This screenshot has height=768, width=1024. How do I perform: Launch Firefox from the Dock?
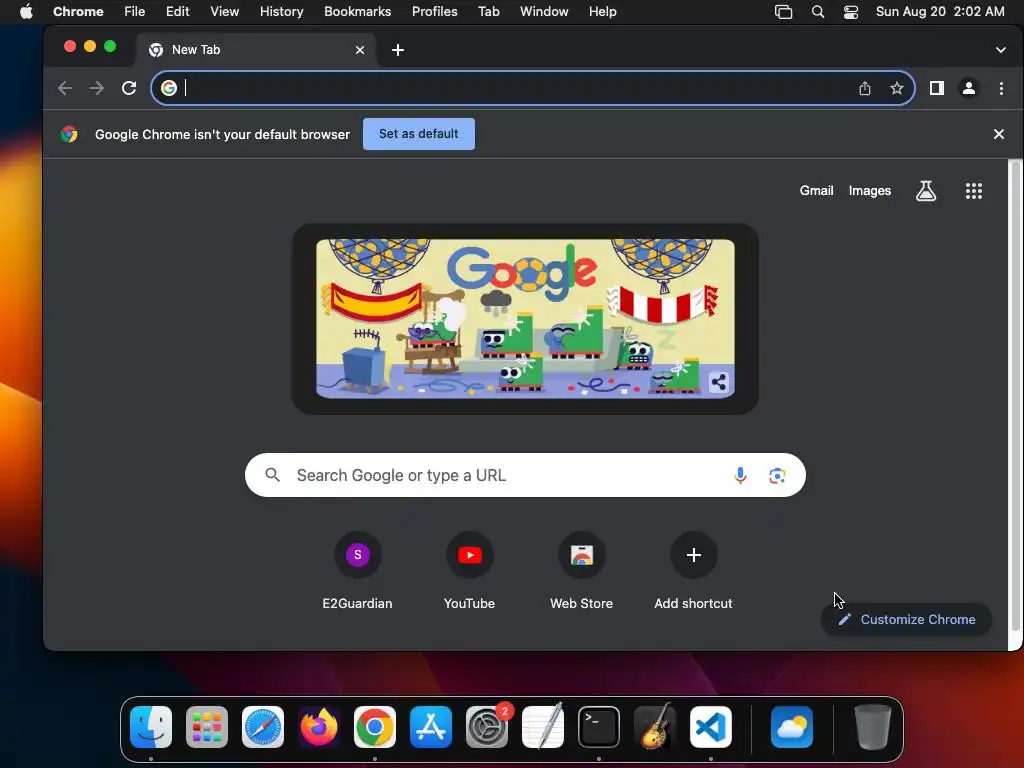(x=319, y=727)
